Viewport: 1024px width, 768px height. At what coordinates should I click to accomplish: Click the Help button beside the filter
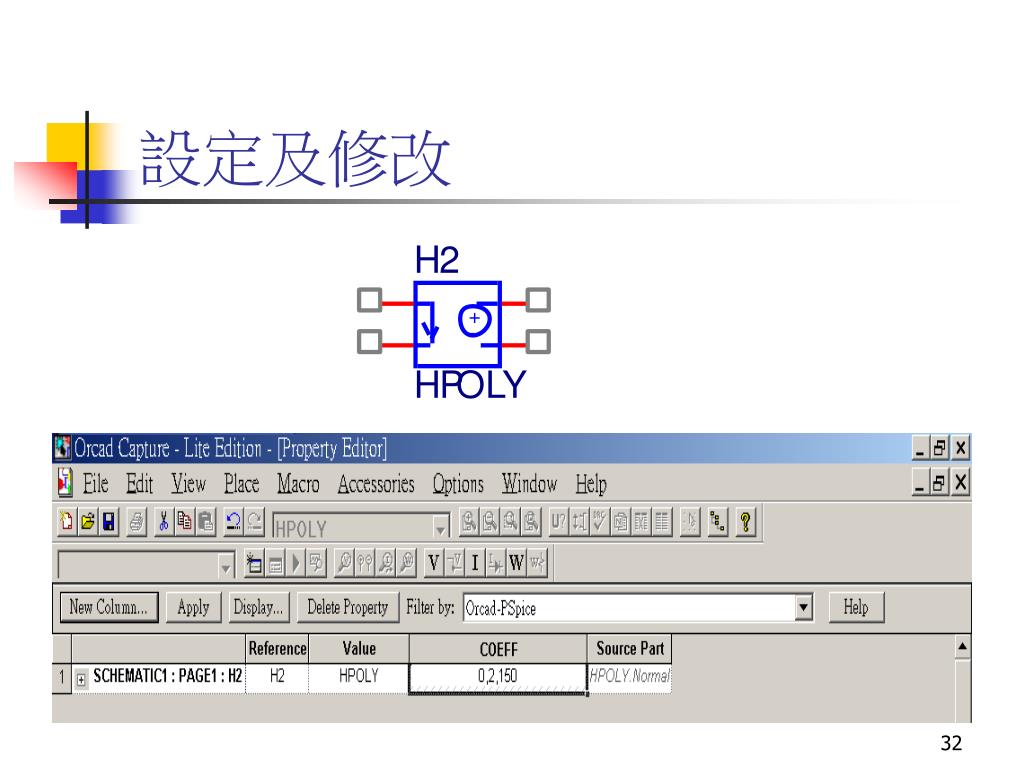coord(856,607)
